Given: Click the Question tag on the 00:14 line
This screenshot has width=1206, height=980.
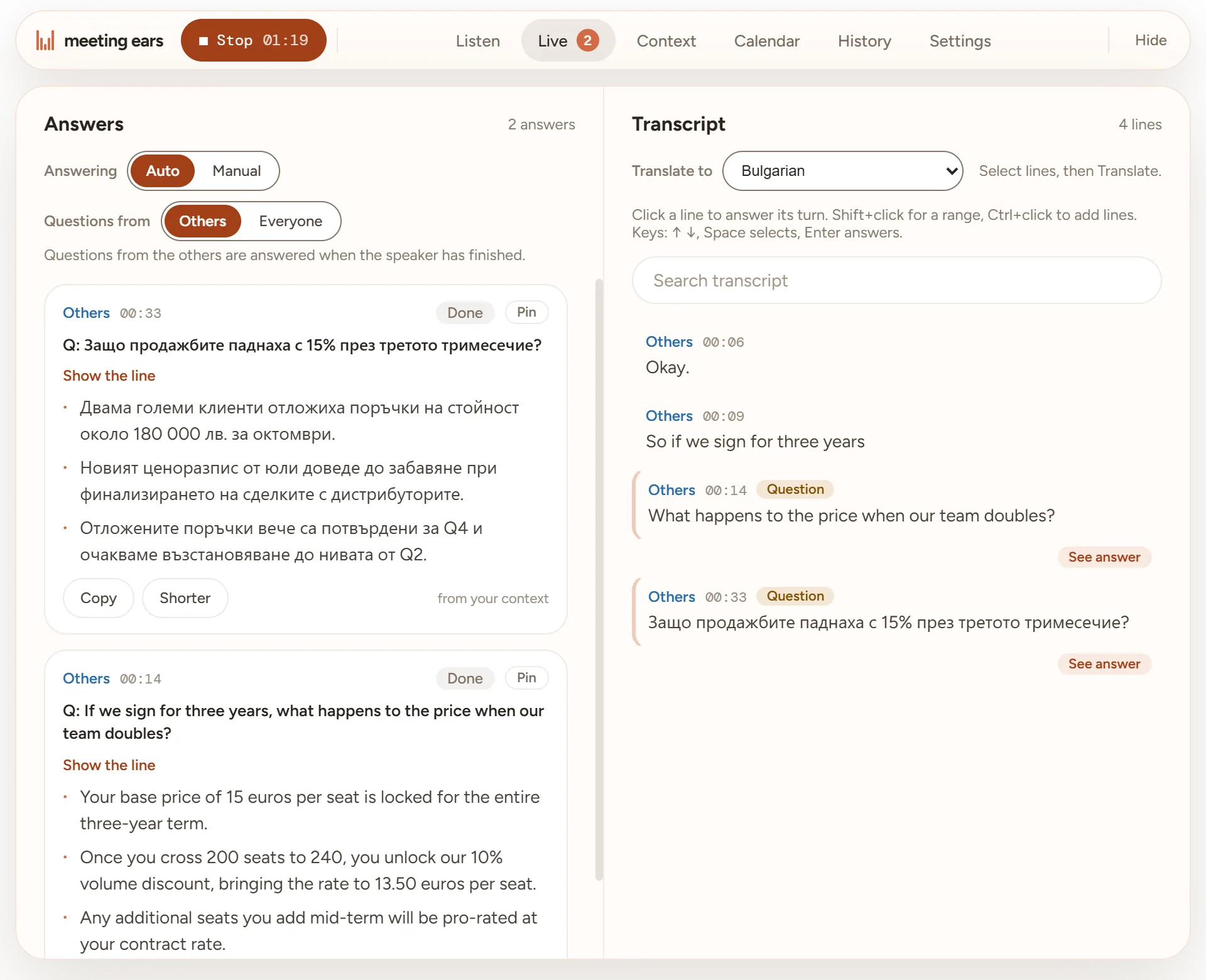Looking at the screenshot, I should tap(795, 489).
